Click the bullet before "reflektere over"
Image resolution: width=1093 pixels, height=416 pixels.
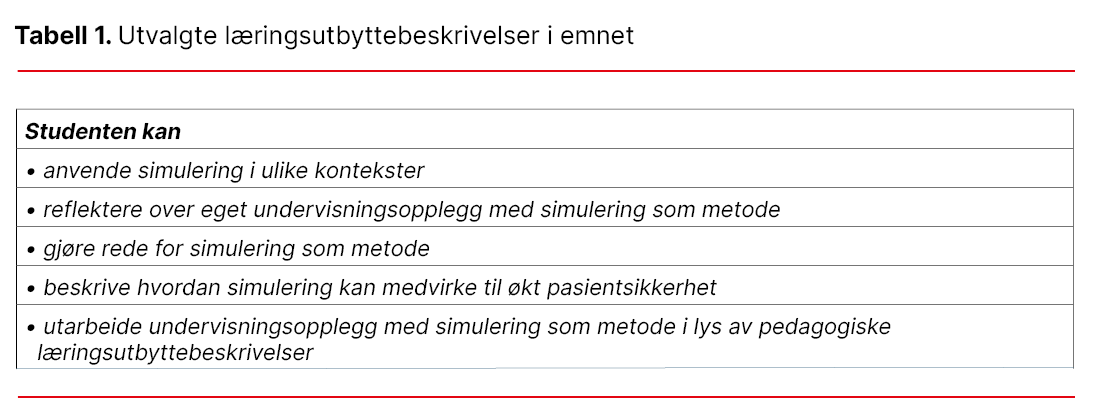(x=32, y=211)
